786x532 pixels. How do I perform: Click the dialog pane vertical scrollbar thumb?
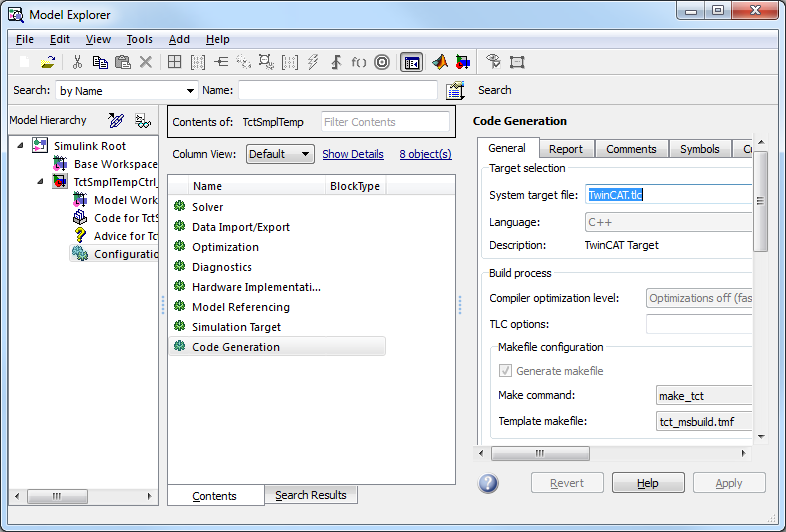(x=760, y=201)
